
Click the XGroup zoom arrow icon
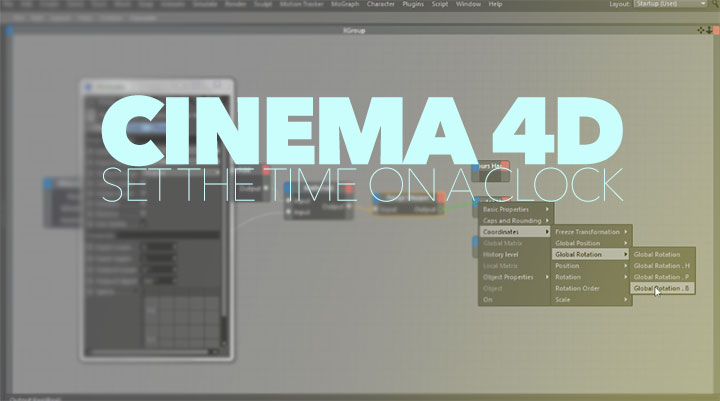point(709,30)
